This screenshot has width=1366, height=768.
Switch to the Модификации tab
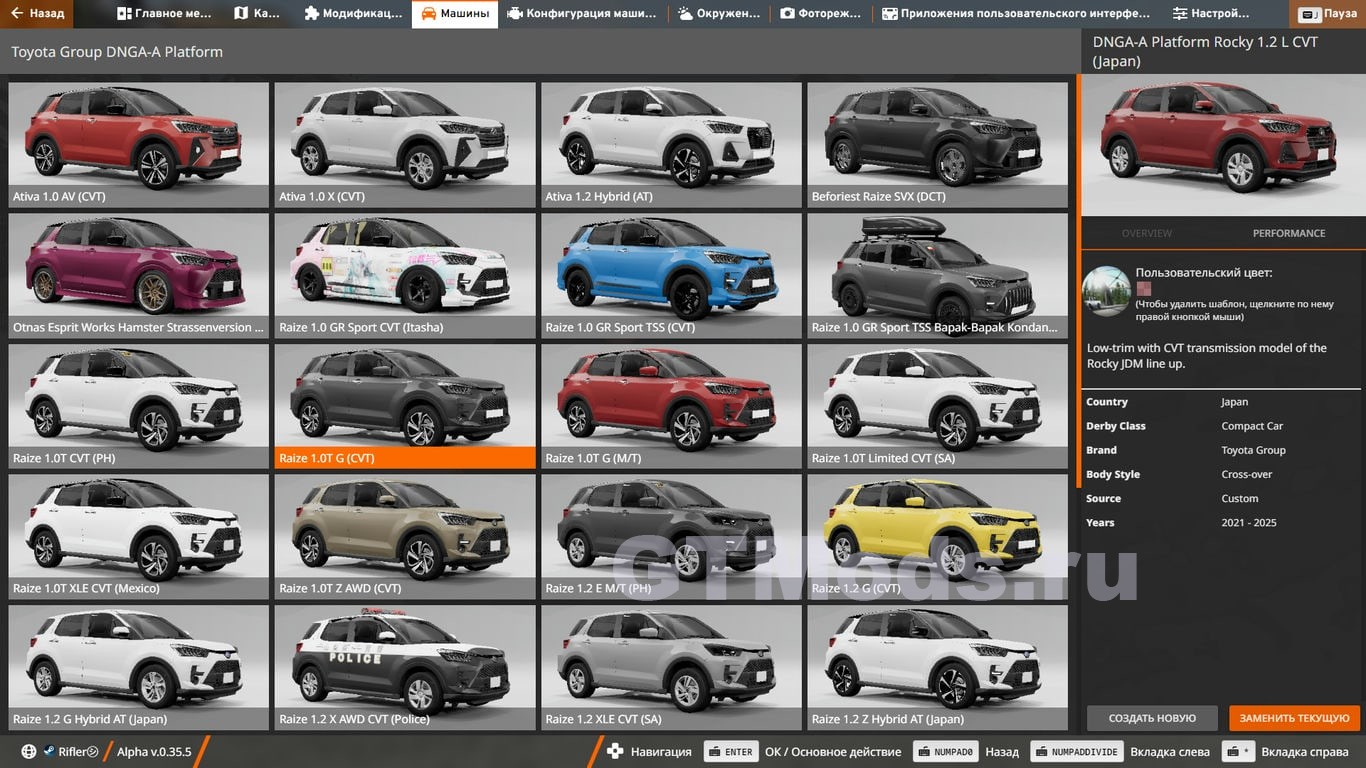352,14
